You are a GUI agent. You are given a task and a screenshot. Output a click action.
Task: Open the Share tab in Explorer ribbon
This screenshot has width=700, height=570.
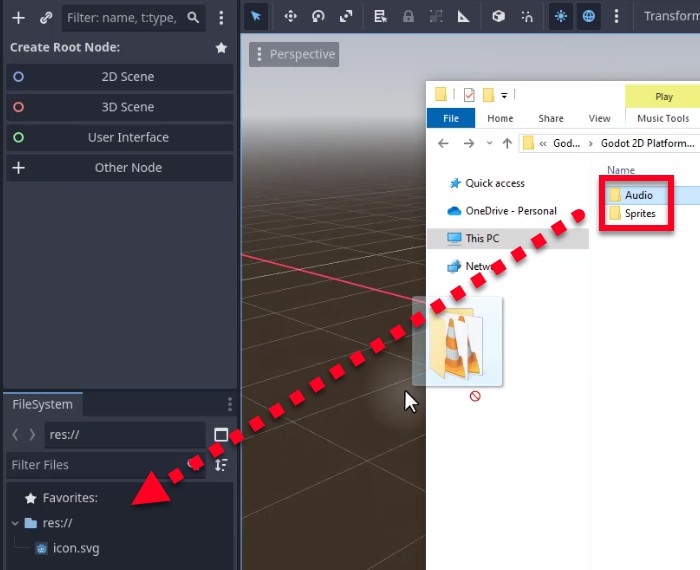pos(551,118)
